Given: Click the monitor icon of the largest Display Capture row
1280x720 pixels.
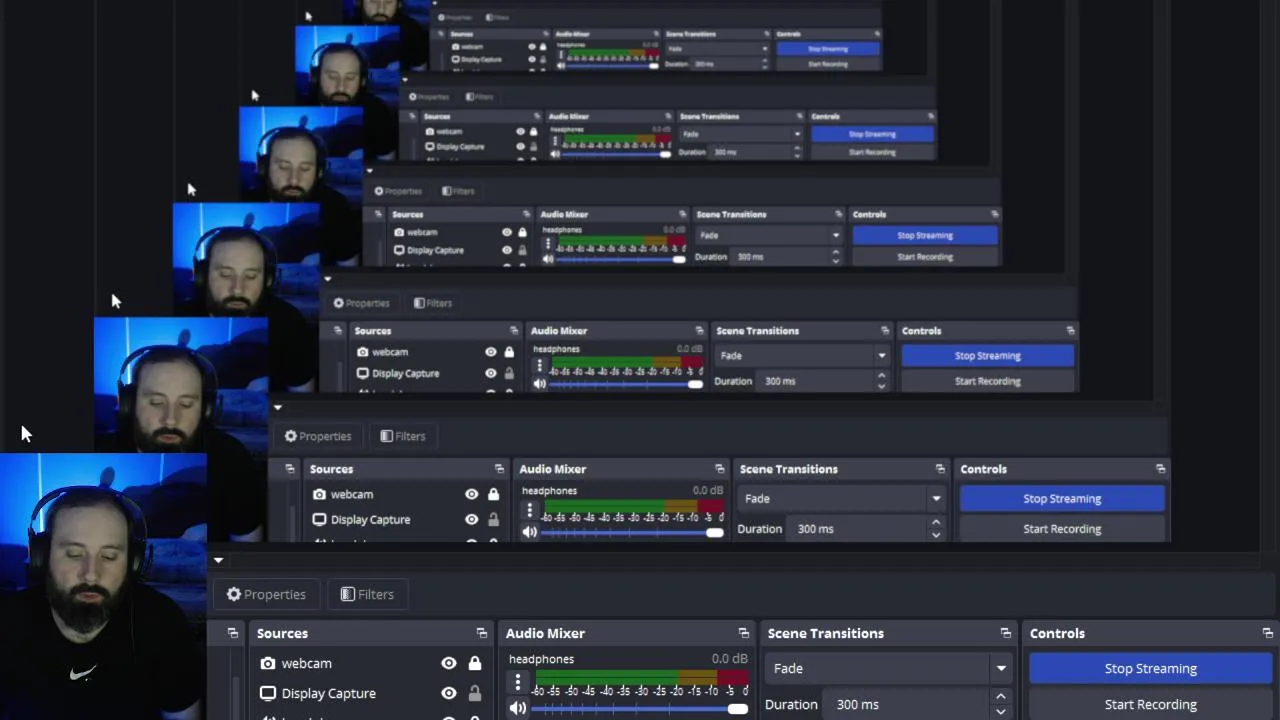Looking at the screenshot, I should coord(268,693).
